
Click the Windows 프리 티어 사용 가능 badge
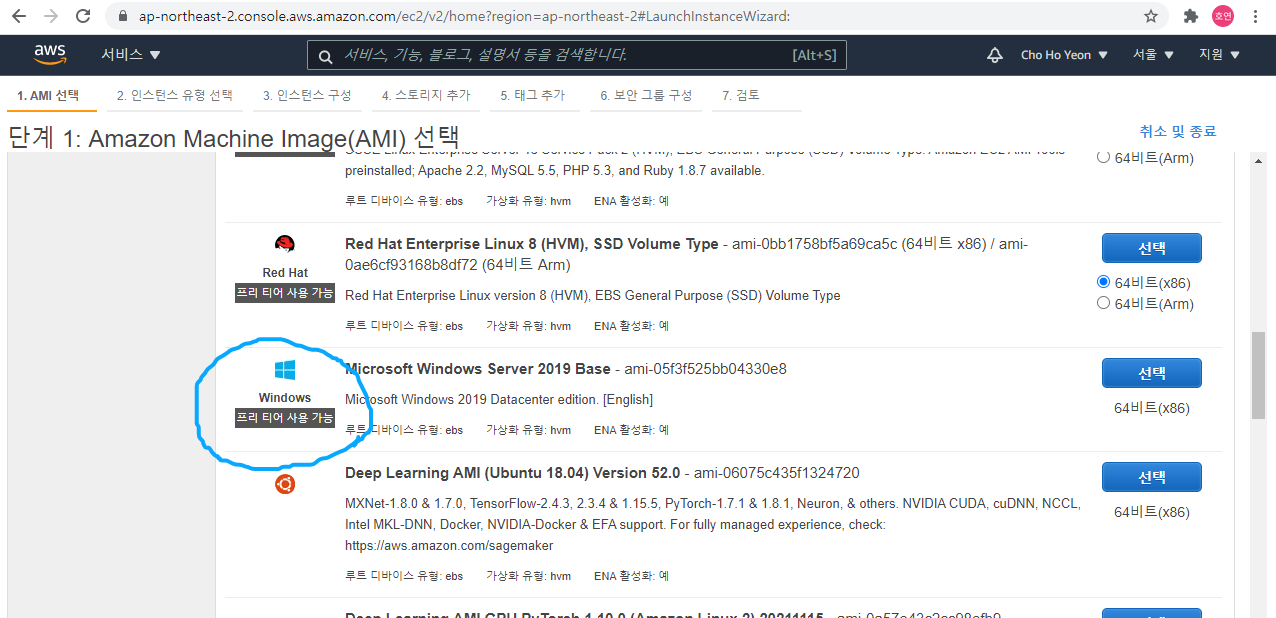click(285, 418)
